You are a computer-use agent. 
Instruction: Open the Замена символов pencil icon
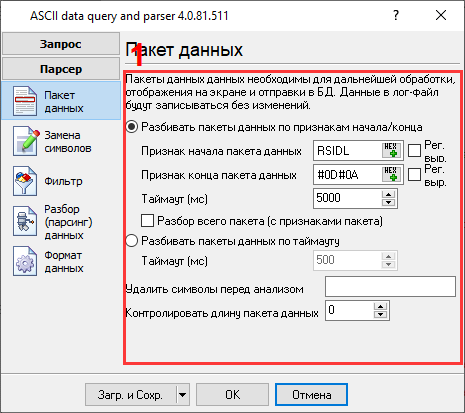25,141
